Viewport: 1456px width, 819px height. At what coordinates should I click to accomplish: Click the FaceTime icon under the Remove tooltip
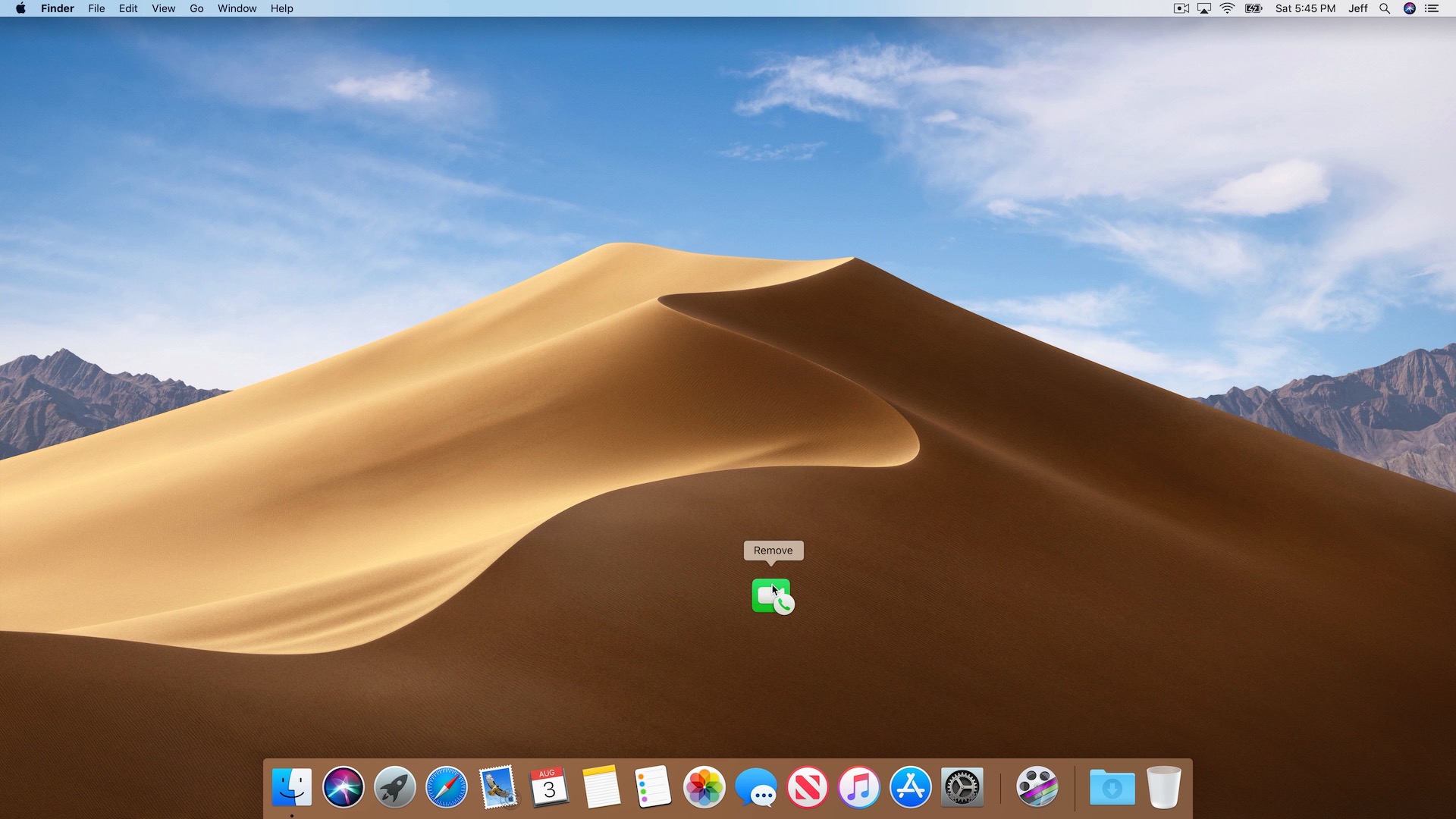(x=771, y=597)
